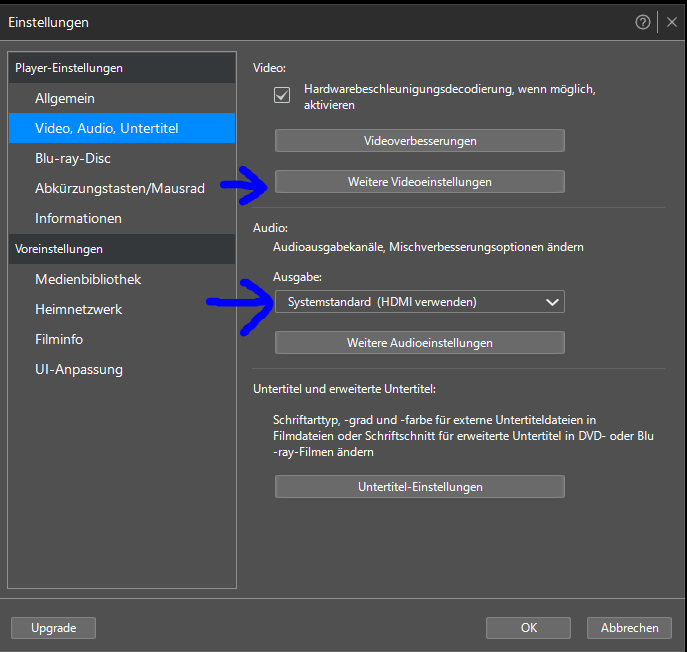The height and width of the screenshot is (652, 687).
Task: Click Voreinstellungen section header
Action: coord(122,249)
